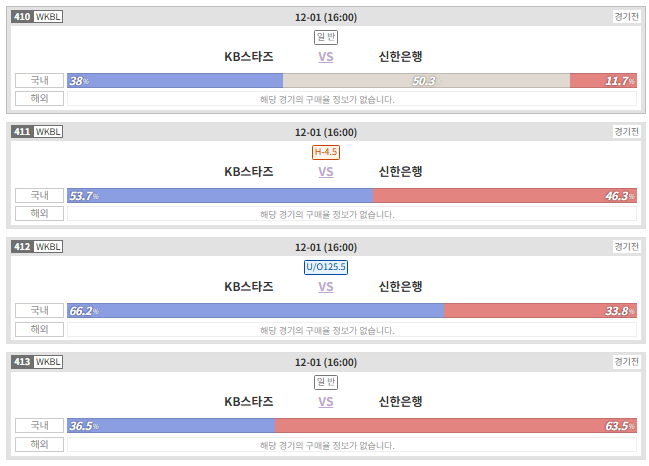Select the H-4.5 handicap badge

[x=326, y=152]
